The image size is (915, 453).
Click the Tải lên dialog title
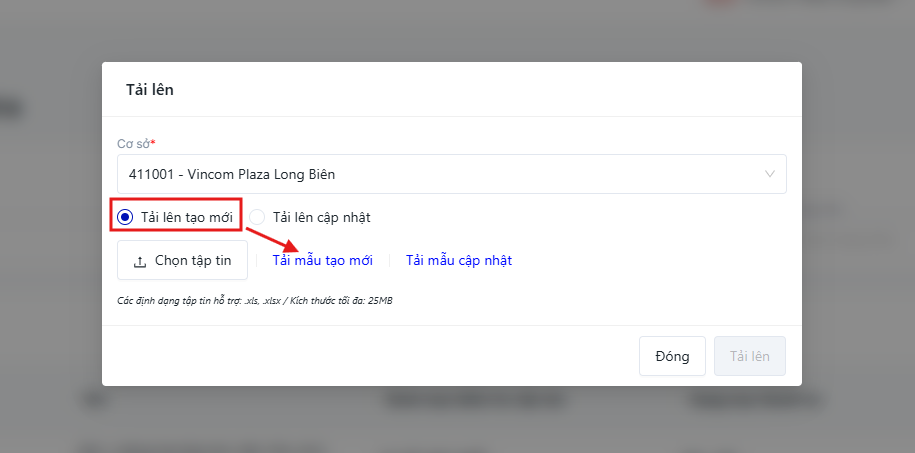[x=150, y=90]
